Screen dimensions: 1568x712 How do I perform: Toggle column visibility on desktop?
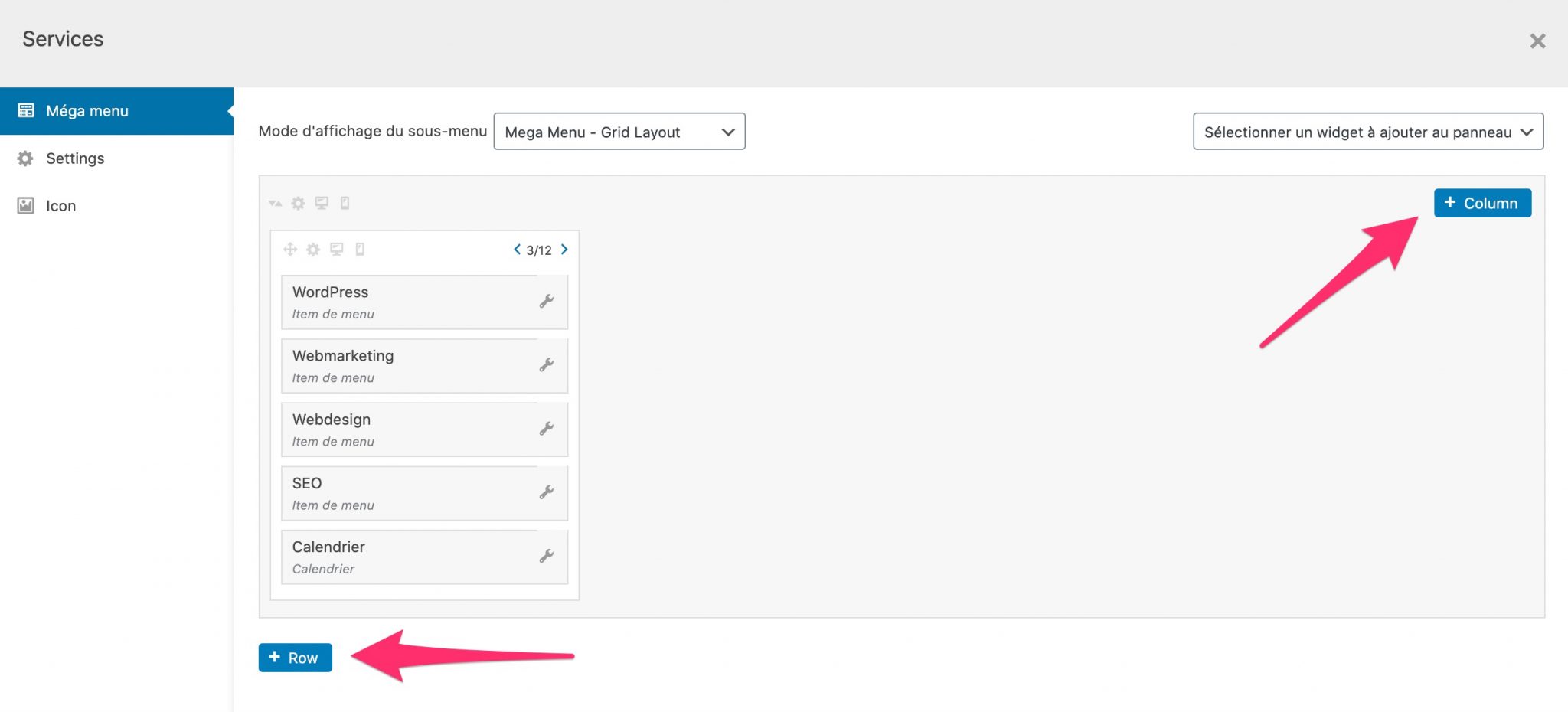pyautogui.click(x=337, y=250)
